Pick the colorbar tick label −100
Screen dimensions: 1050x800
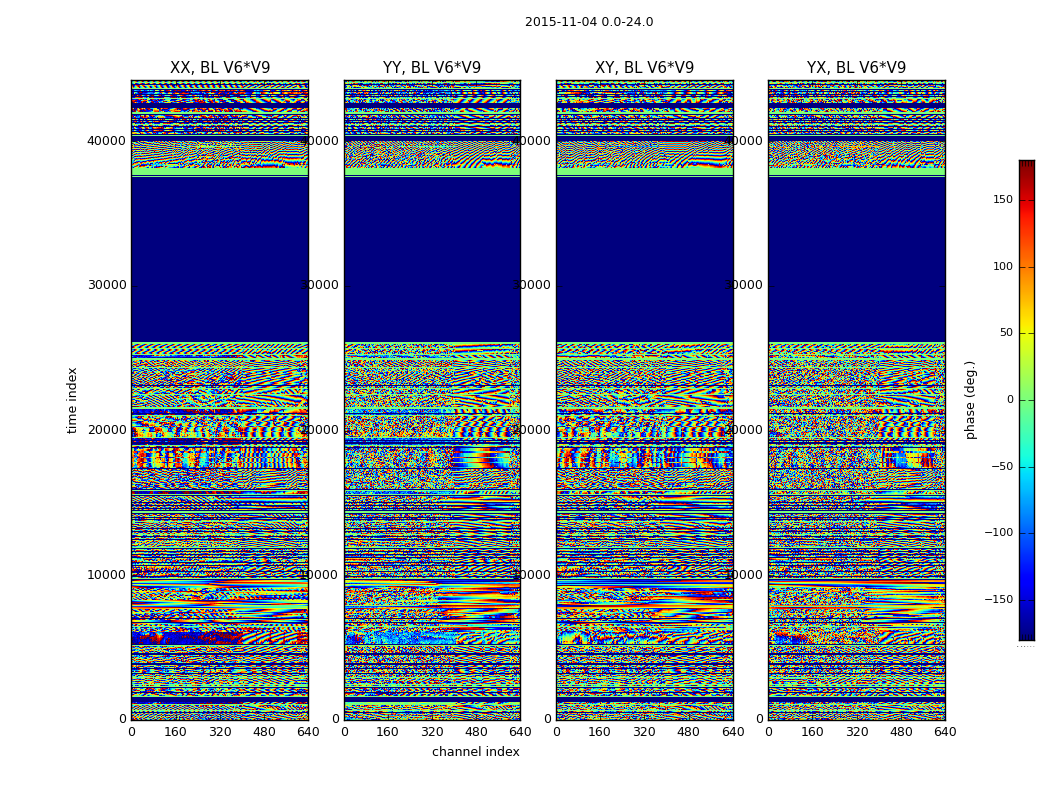(x=1000, y=533)
